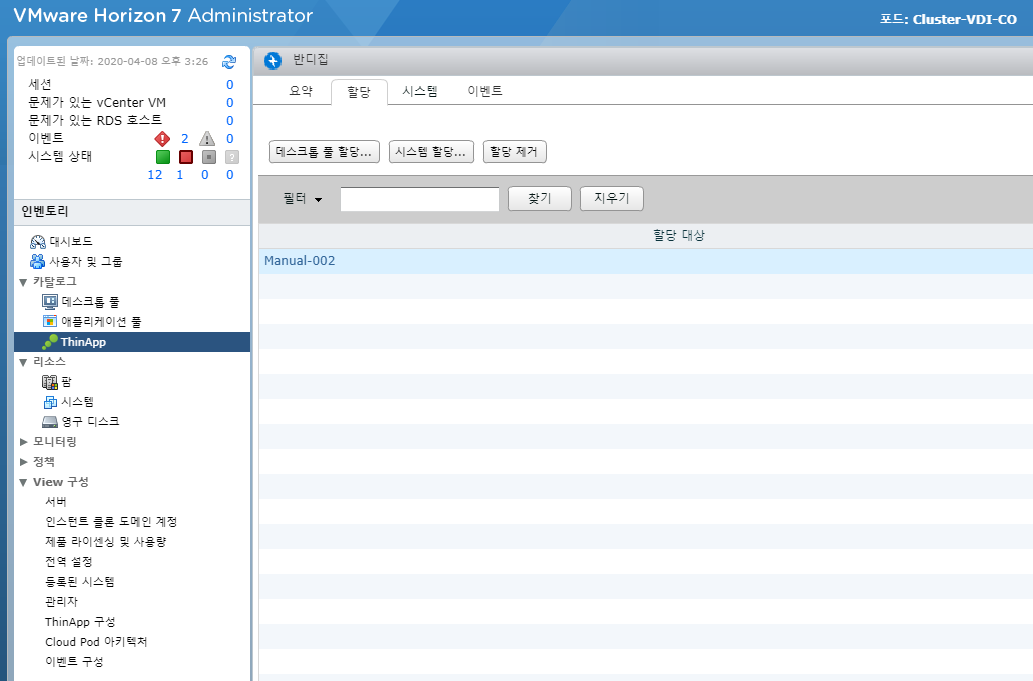Collapse the 리소스 tree section
1033x681 pixels.
coord(23,362)
